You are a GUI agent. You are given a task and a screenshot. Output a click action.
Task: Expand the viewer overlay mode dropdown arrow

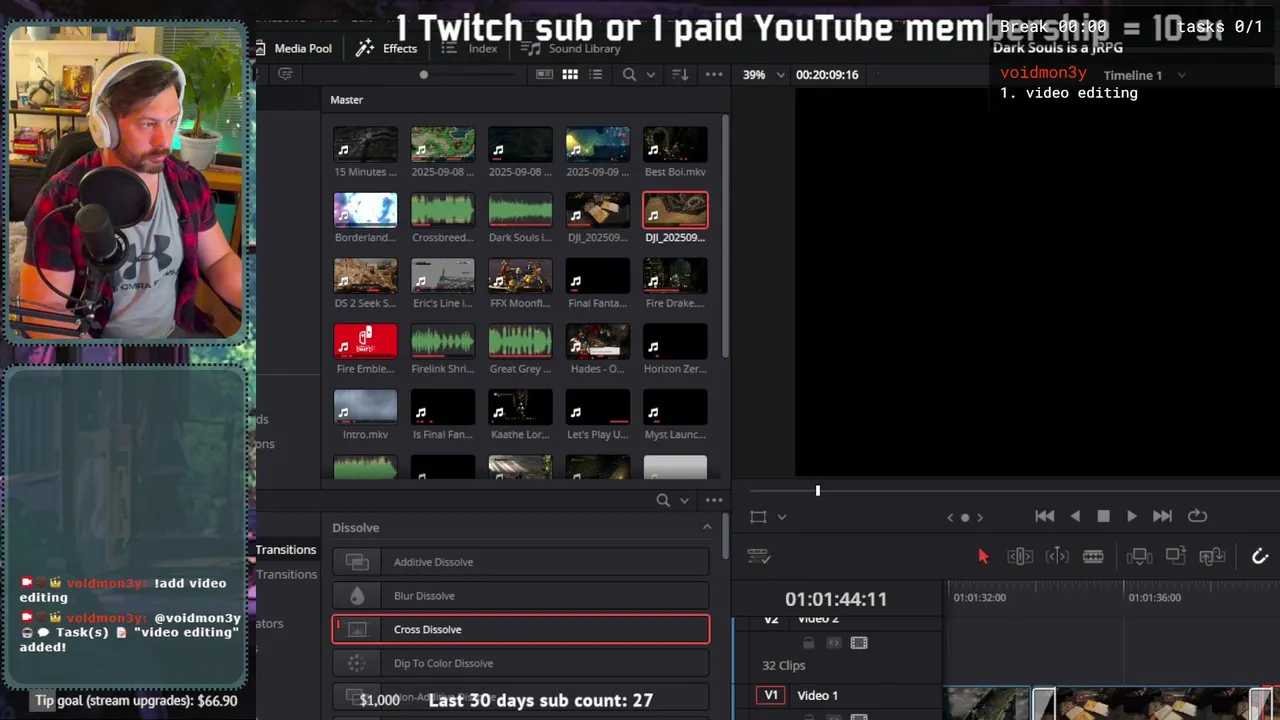pos(782,517)
